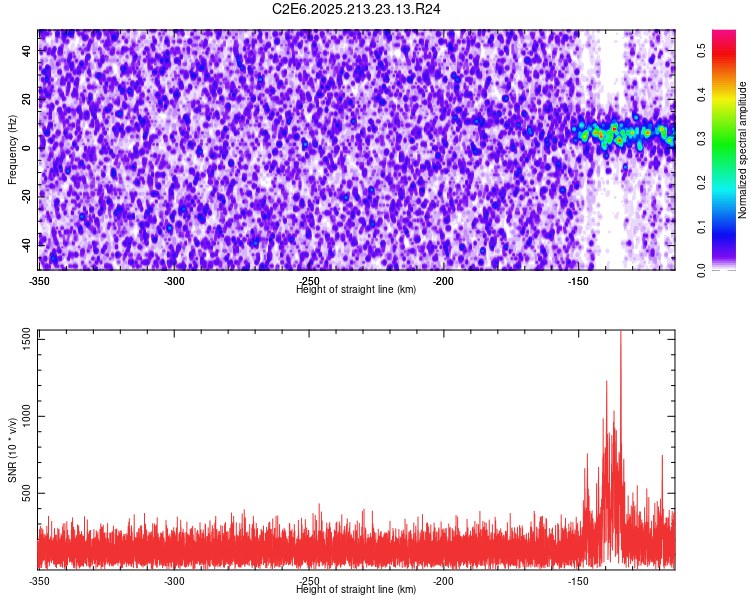750x600 pixels.
Task: Click the 0.4 tick on the color bar
Action: click(702, 95)
